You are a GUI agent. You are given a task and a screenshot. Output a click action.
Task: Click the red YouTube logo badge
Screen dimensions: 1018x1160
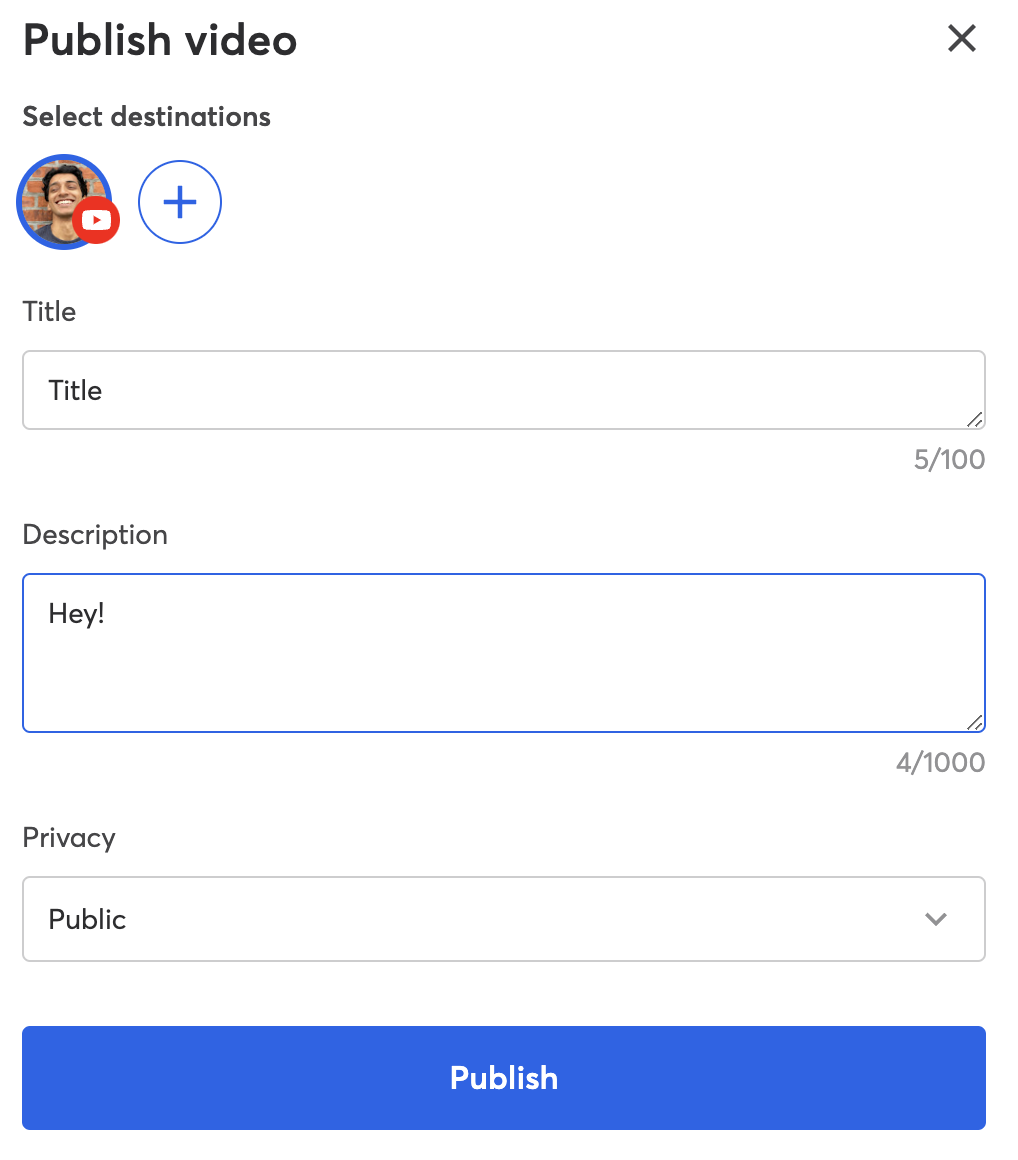(96, 220)
